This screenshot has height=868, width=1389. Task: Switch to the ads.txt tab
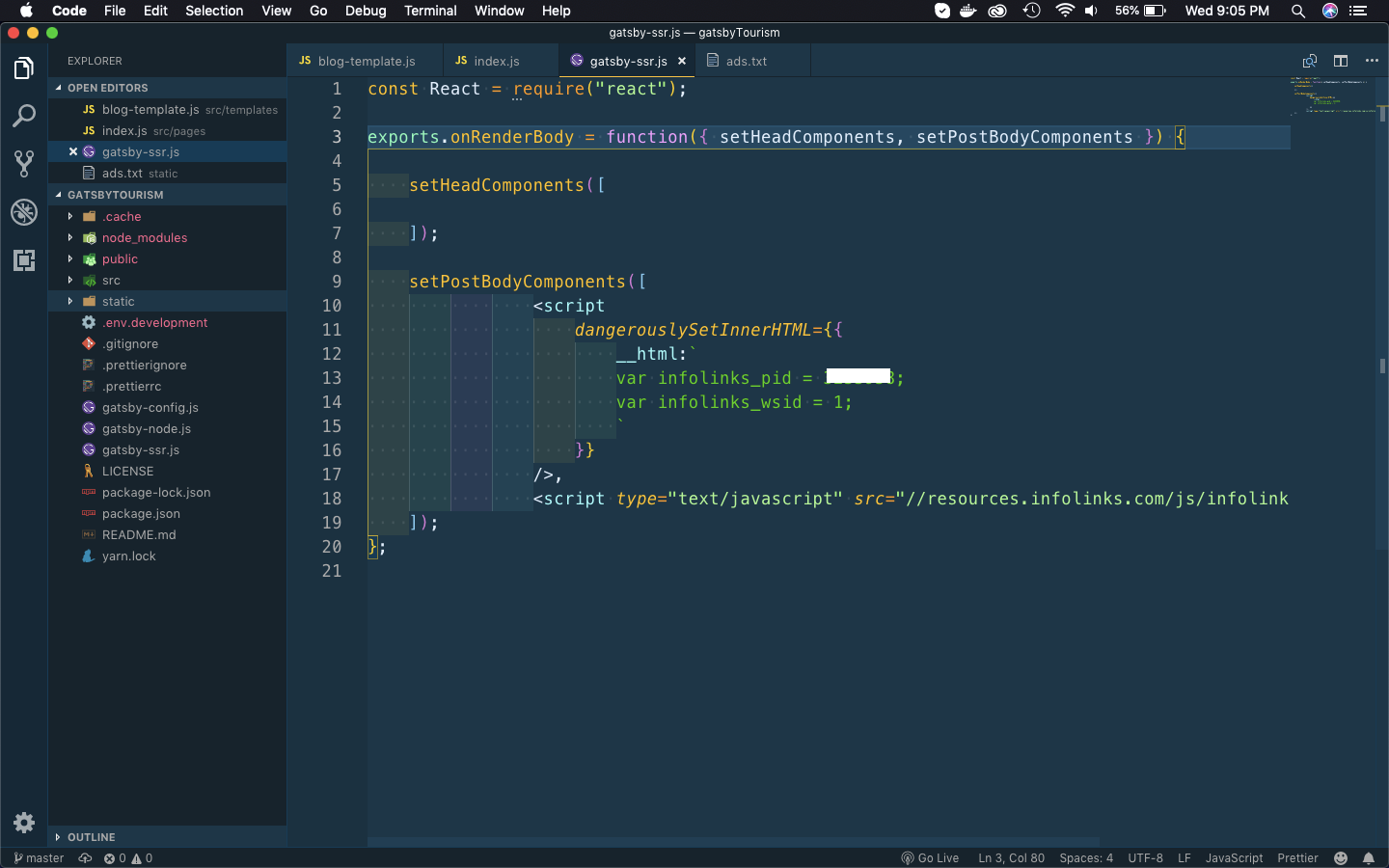(746, 61)
